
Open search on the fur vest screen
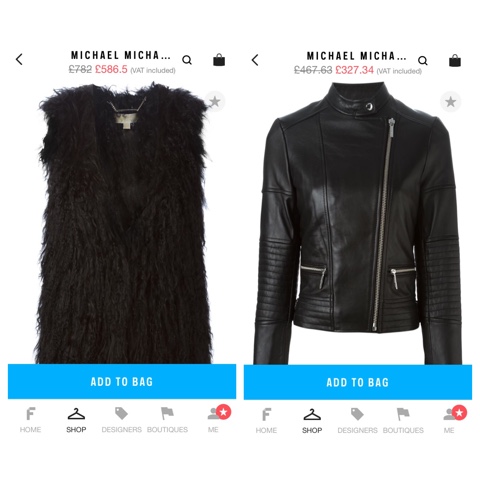(187, 60)
